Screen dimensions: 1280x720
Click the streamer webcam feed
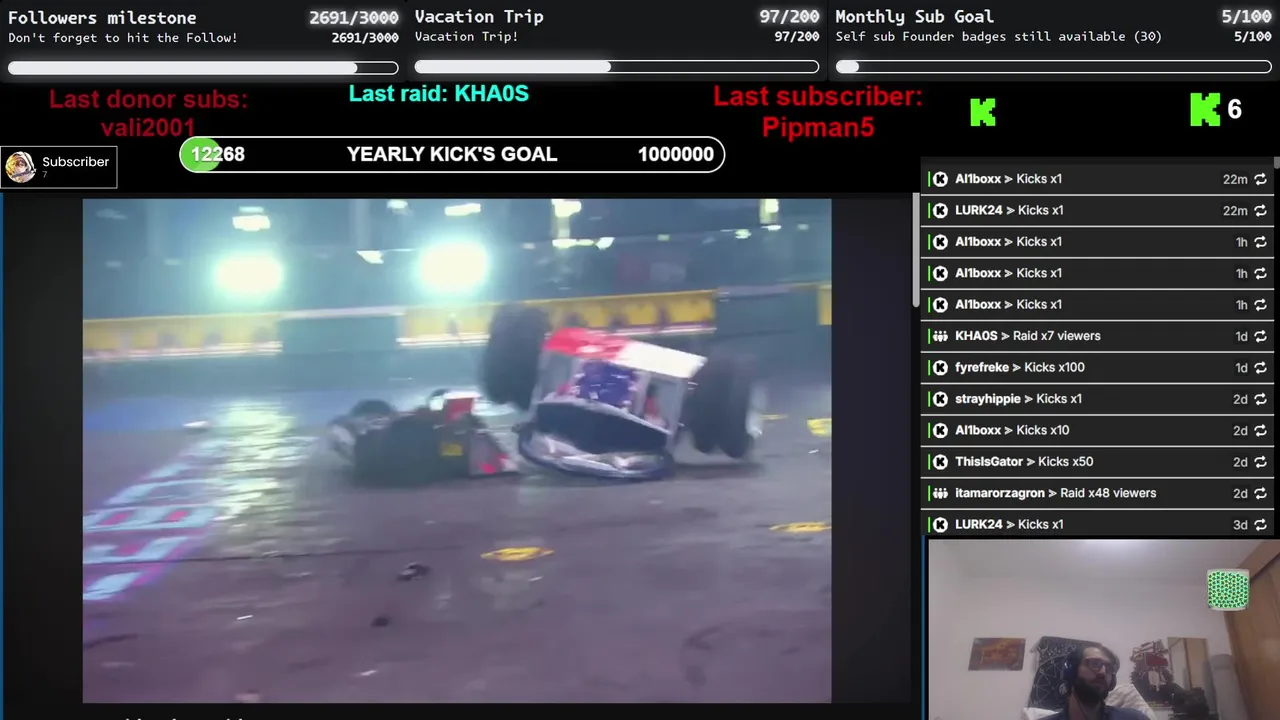[x=1104, y=630]
